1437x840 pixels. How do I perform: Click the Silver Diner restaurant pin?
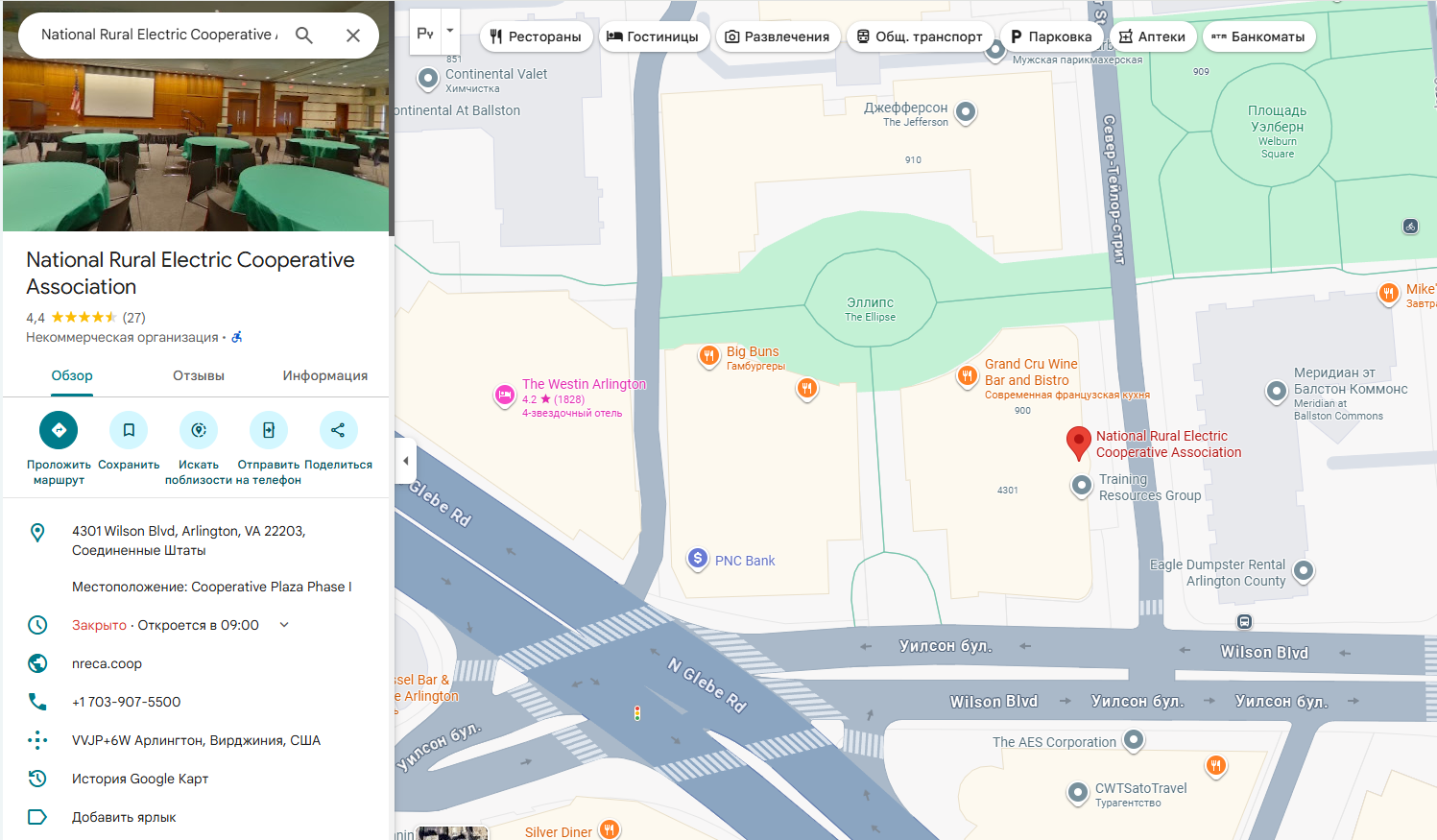[610, 829]
